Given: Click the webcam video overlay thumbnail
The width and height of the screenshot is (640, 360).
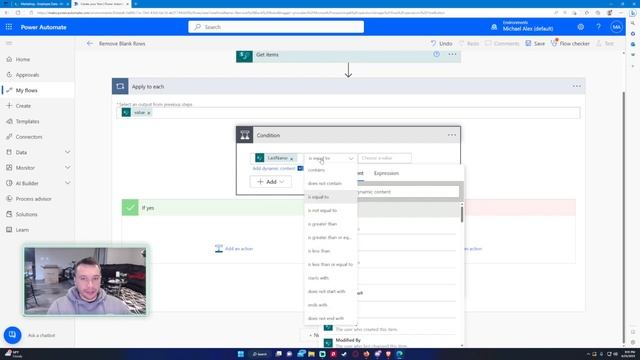Looking at the screenshot, I should [x=85, y=281].
